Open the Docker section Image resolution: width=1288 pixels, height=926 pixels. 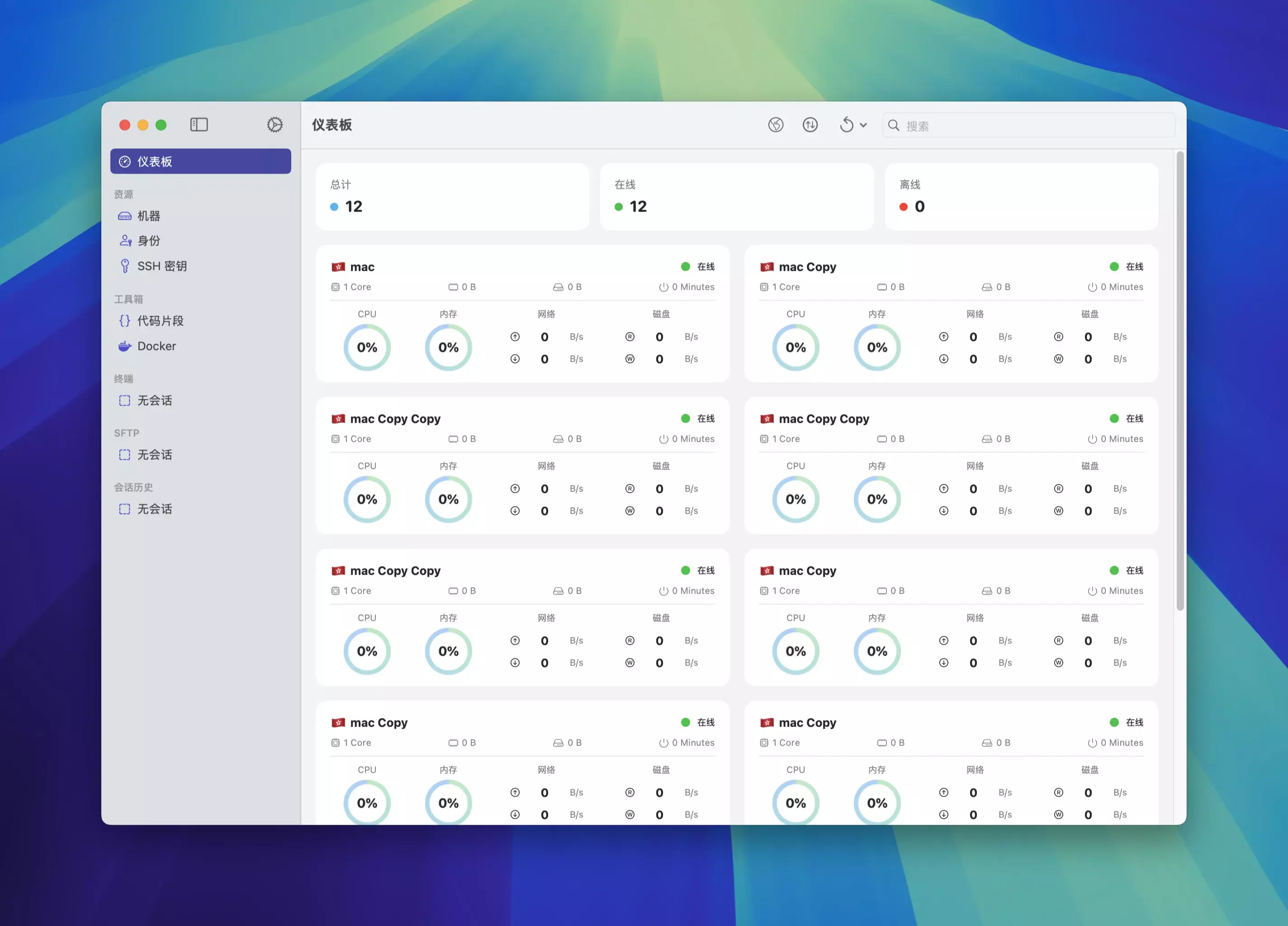coord(156,346)
